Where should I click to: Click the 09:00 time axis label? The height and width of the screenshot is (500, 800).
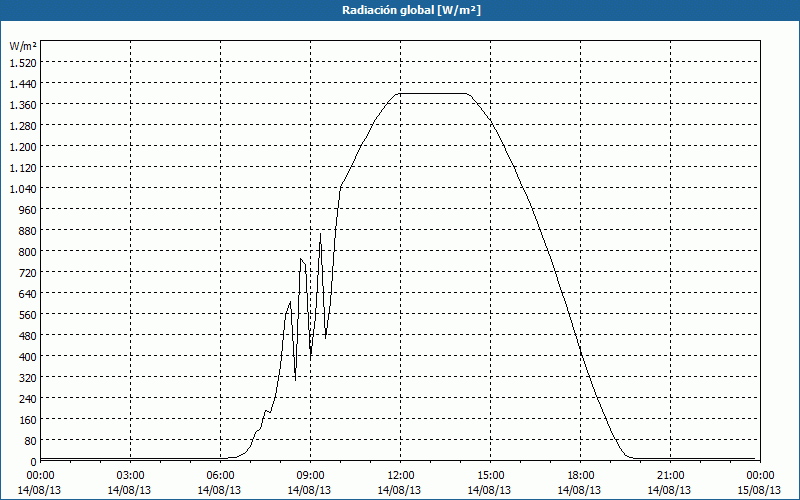click(310, 476)
